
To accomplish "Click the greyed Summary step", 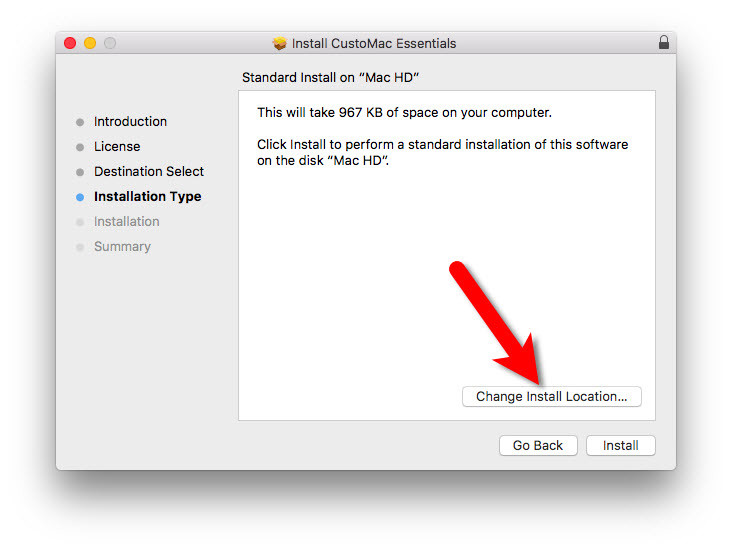I will [122, 247].
